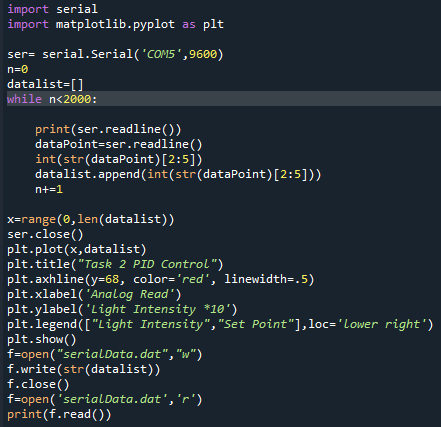This screenshot has width=441, height=427.
Task: Click the 'import serial' line
Action: [52, 9]
